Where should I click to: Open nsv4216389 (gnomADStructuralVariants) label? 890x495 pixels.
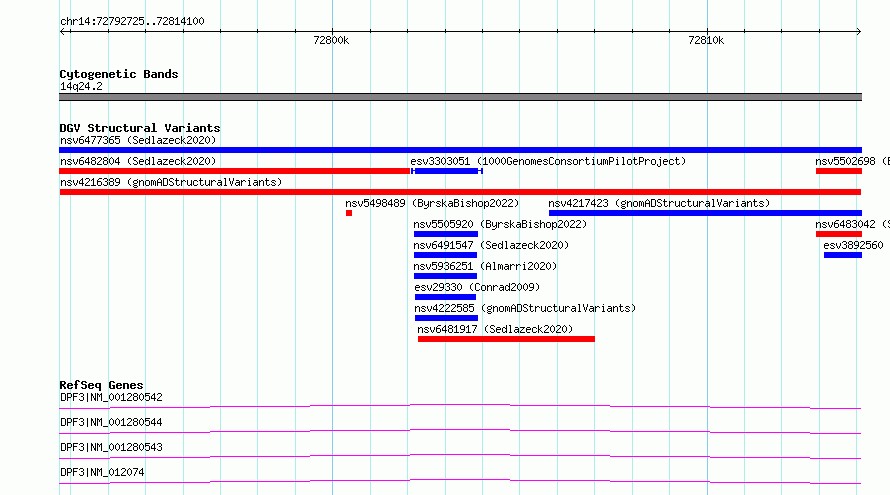tap(171, 182)
